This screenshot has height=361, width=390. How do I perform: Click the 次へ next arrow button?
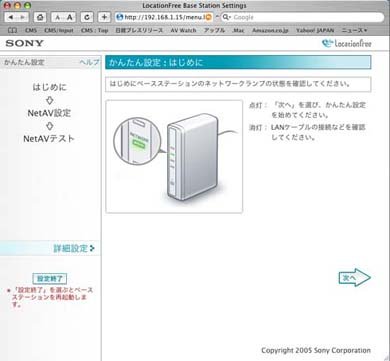point(355,277)
